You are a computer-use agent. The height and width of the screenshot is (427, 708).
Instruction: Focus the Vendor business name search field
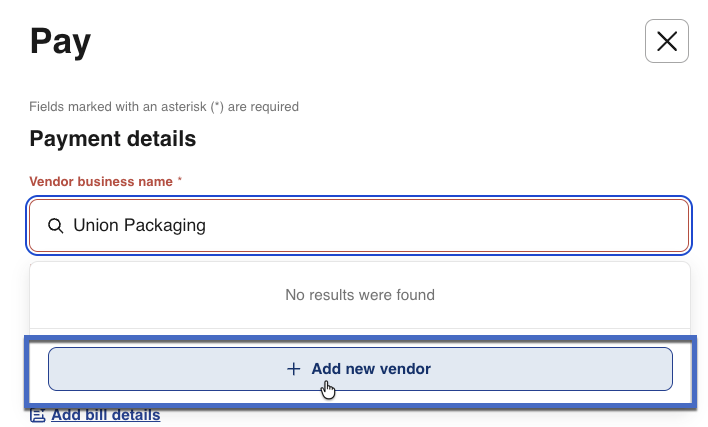pyautogui.click(x=400, y=226)
